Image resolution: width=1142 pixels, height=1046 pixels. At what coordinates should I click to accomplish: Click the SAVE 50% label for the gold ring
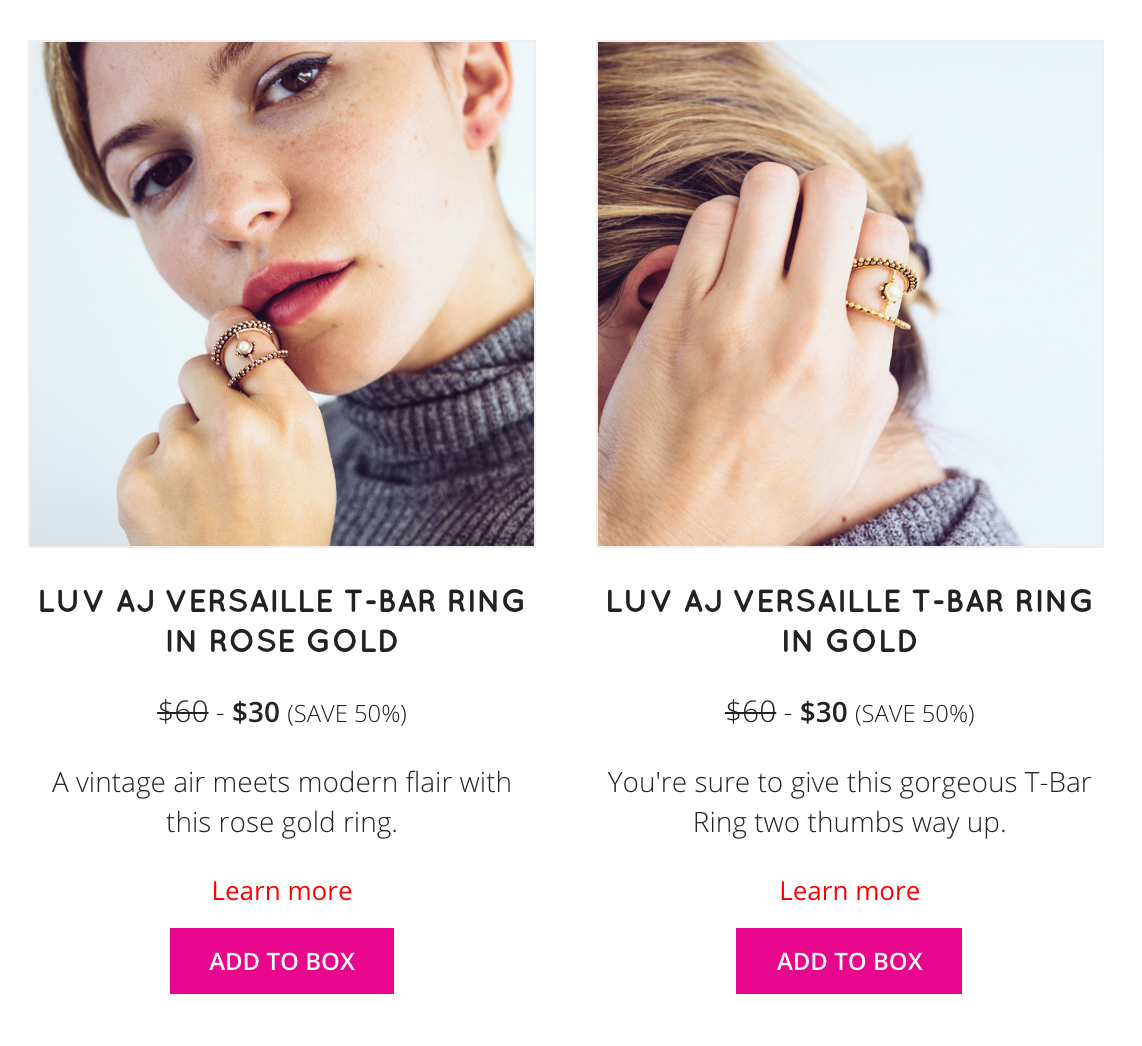click(x=914, y=714)
